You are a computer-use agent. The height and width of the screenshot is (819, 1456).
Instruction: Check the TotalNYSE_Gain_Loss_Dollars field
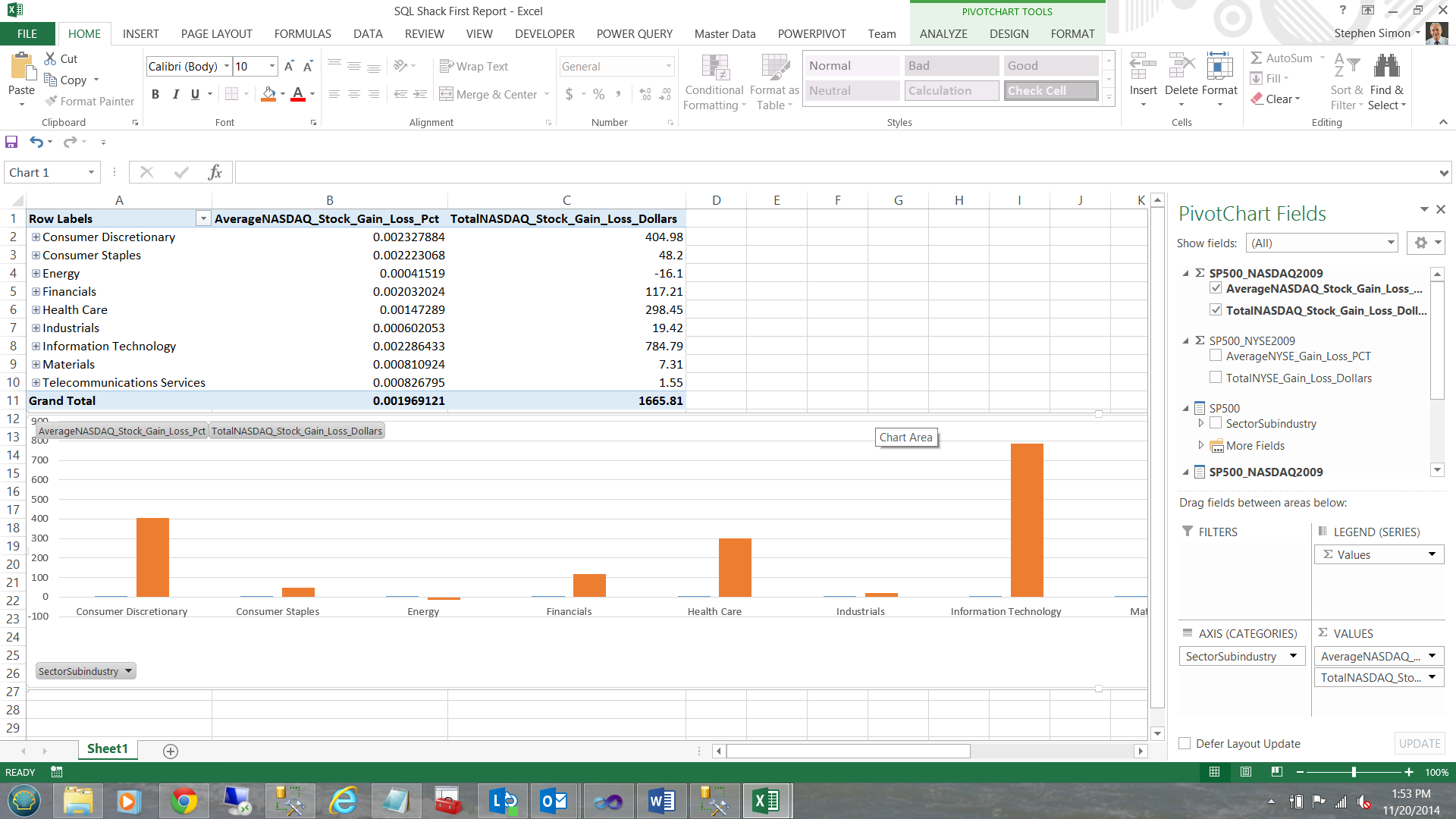[1216, 378]
